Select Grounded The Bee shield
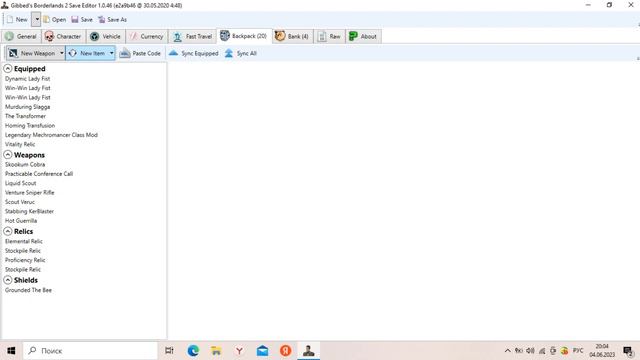The image size is (640, 360). click(x=28, y=290)
